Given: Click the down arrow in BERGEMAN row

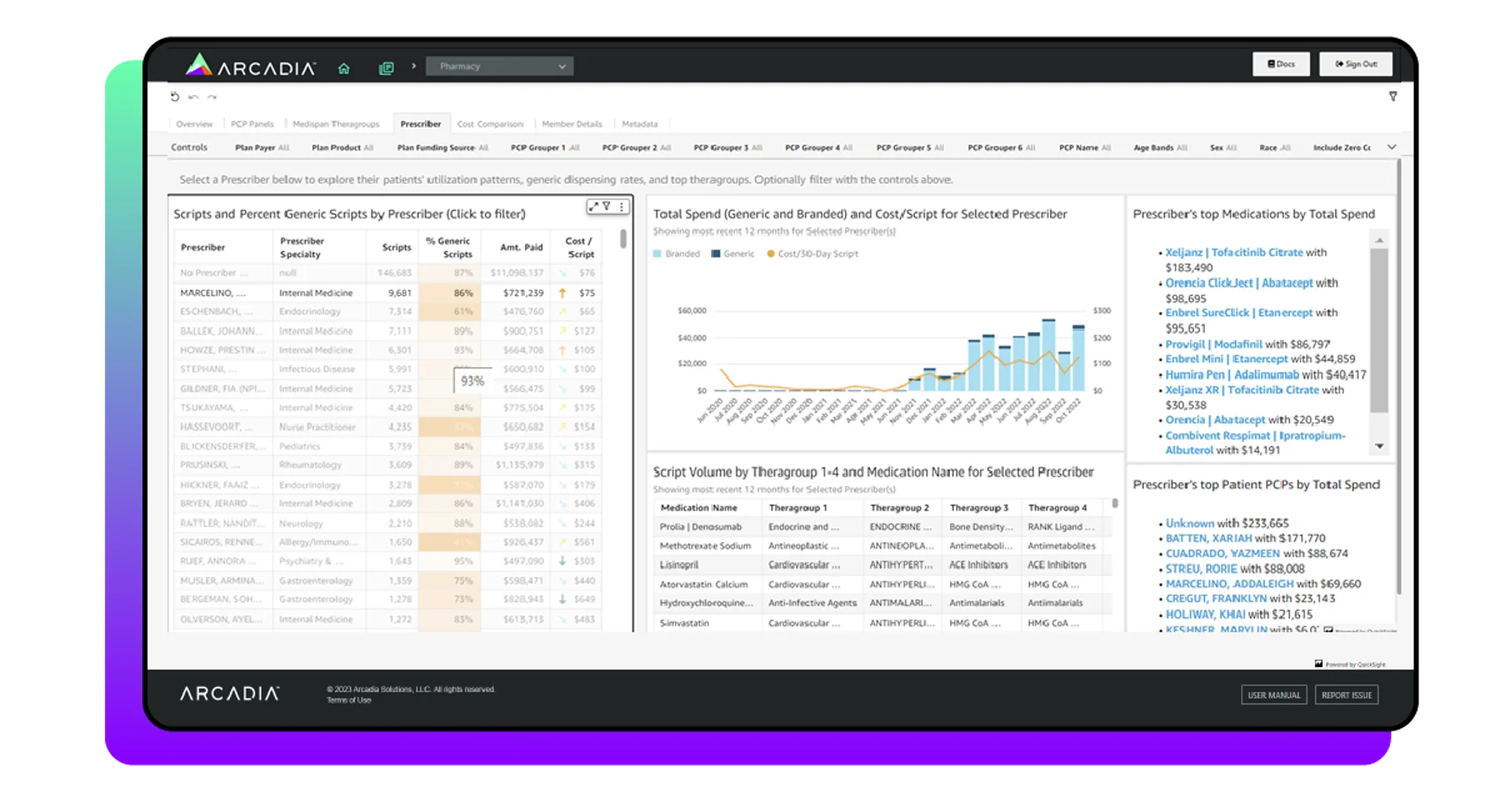Looking at the screenshot, I should coord(562,600).
